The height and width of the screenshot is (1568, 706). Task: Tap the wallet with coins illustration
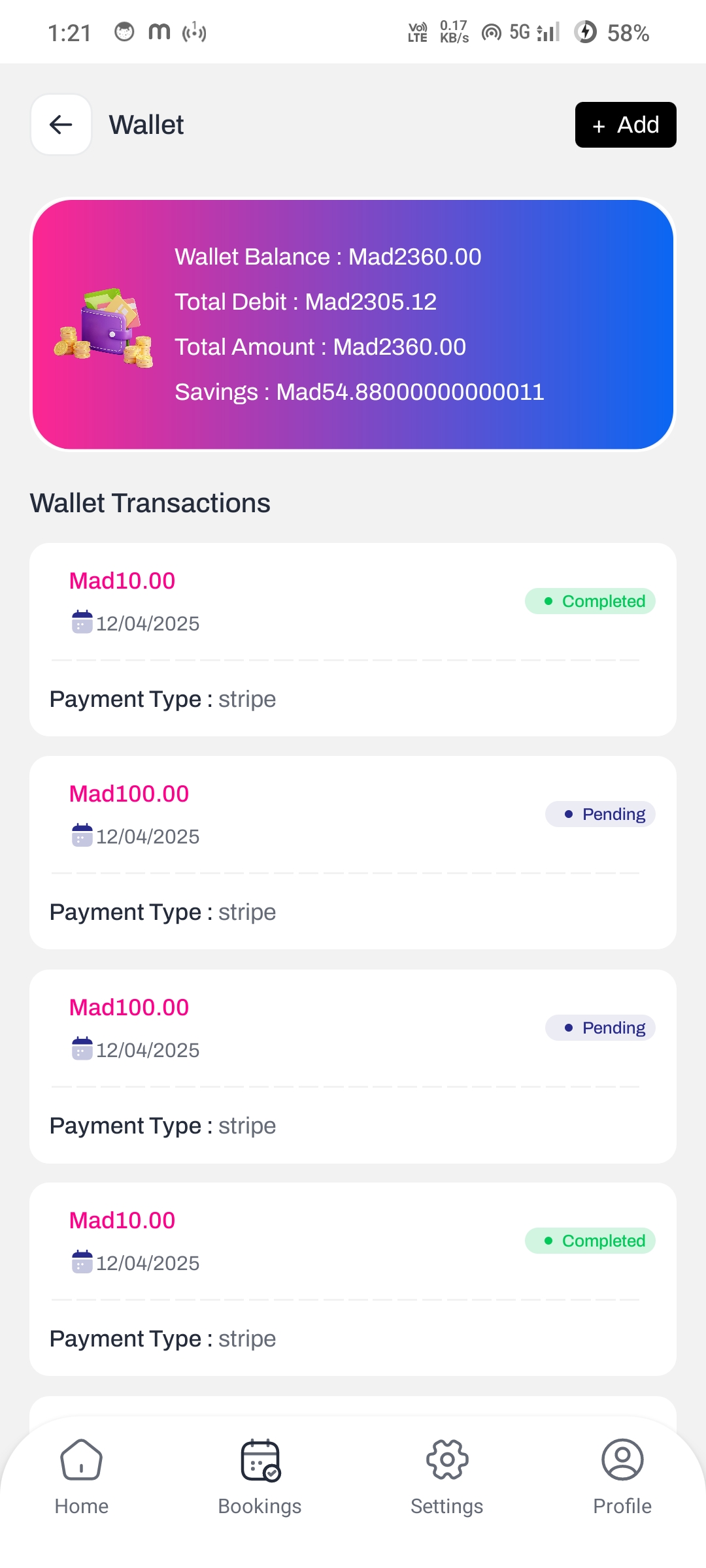click(x=104, y=327)
